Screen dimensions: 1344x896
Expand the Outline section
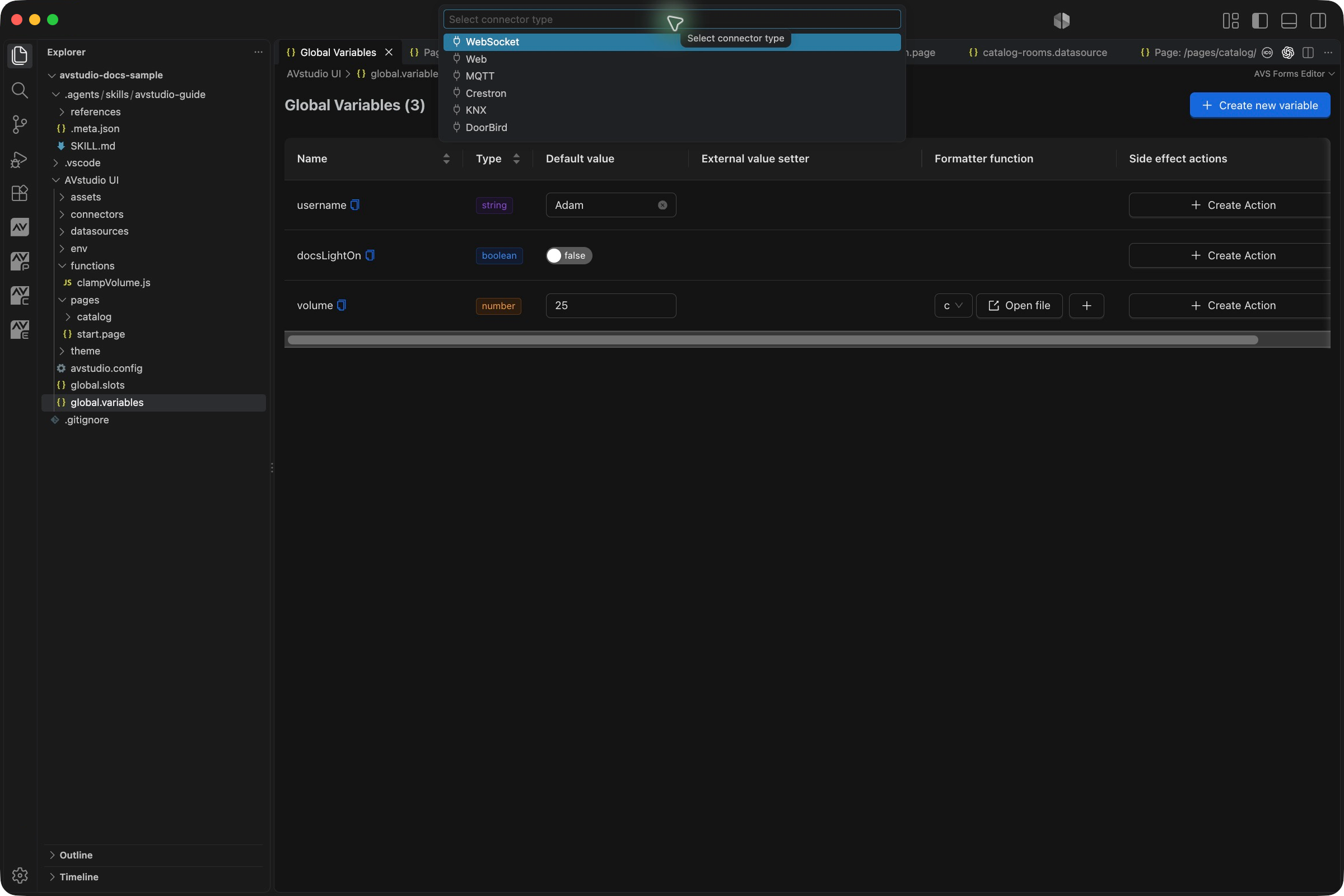pyautogui.click(x=76, y=855)
